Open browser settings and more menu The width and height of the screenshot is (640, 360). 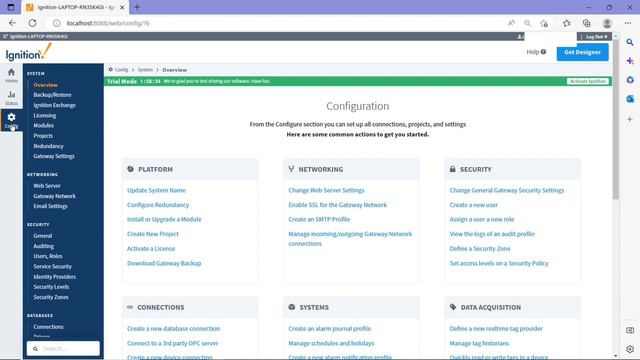628,23
